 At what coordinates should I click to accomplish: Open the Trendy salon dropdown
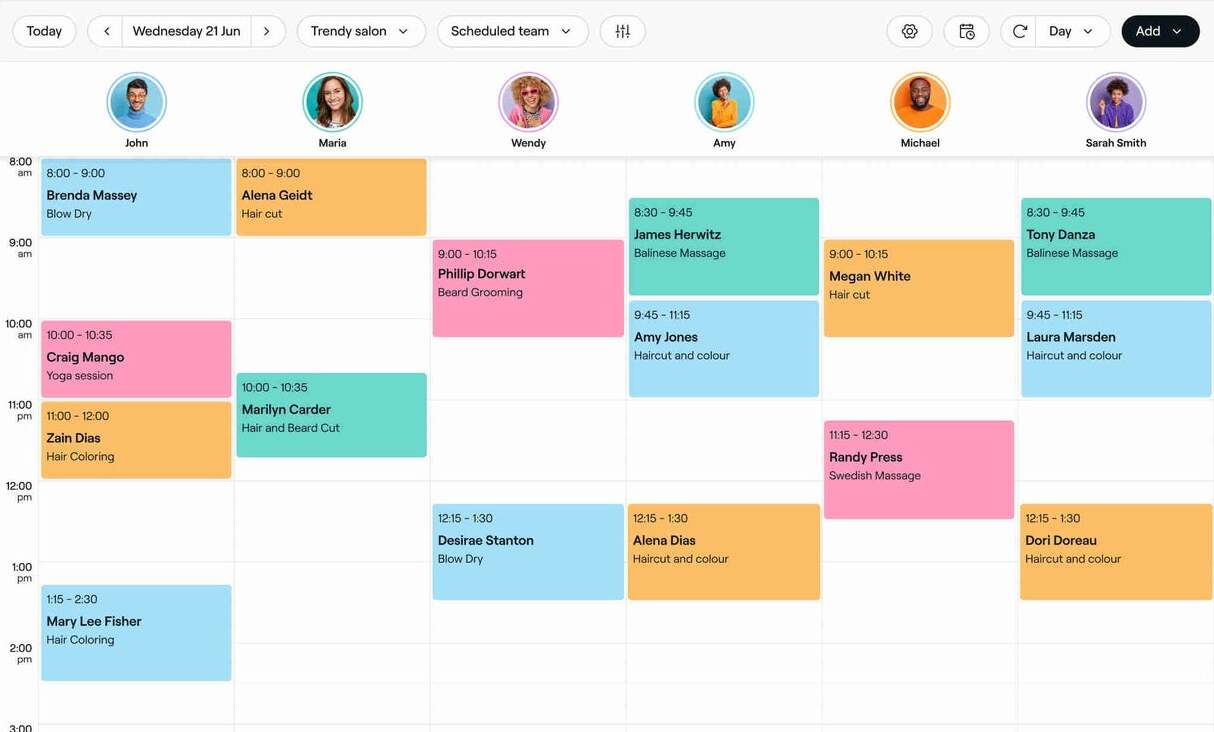[x=360, y=29]
